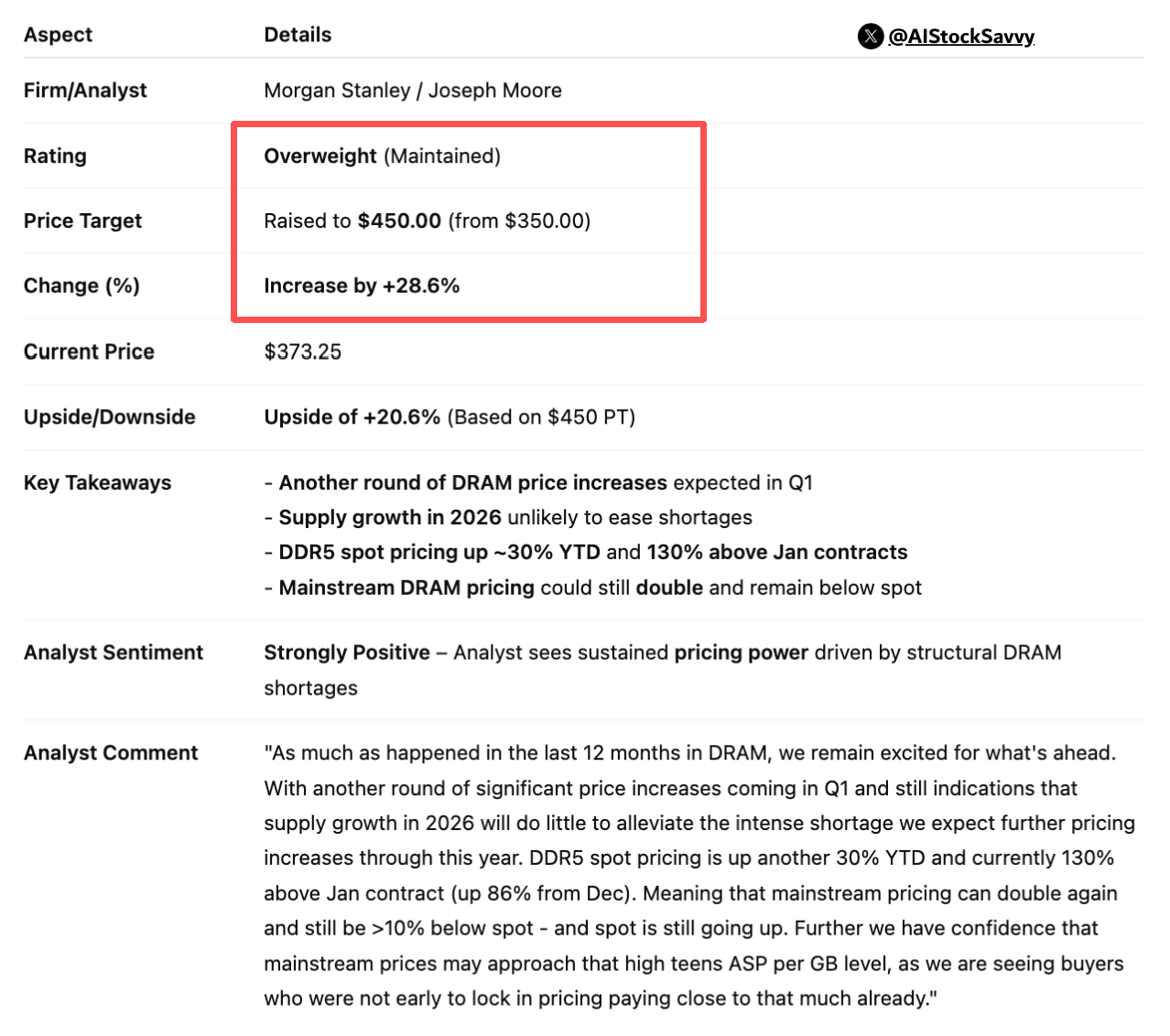Open the @AIStockSavvy profile link
This screenshot has height=1036, width=1170.
pos(961,36)
